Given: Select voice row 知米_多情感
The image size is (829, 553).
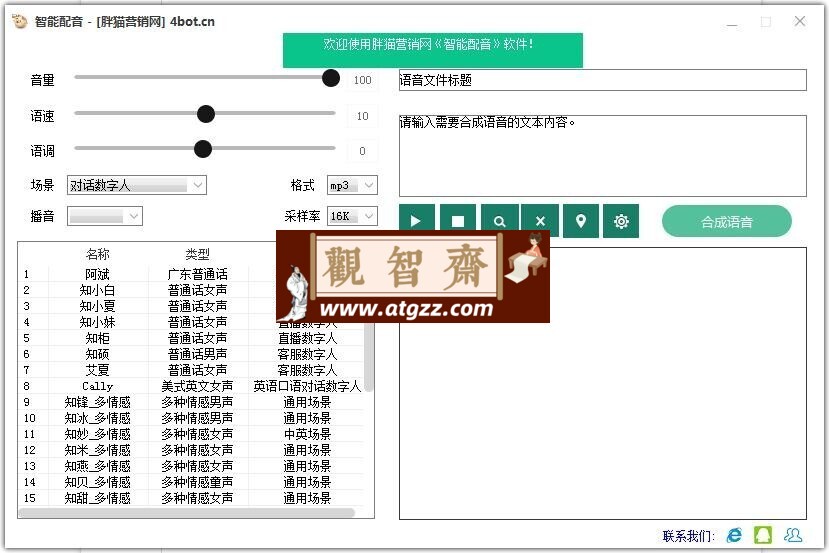Looking at the screenshot, I should coord(191,450).
